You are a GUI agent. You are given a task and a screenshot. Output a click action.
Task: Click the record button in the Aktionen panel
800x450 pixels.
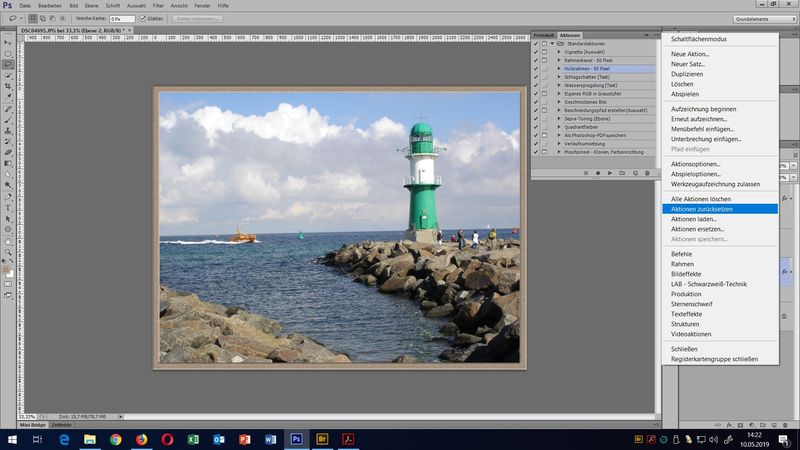click(598, 173)
